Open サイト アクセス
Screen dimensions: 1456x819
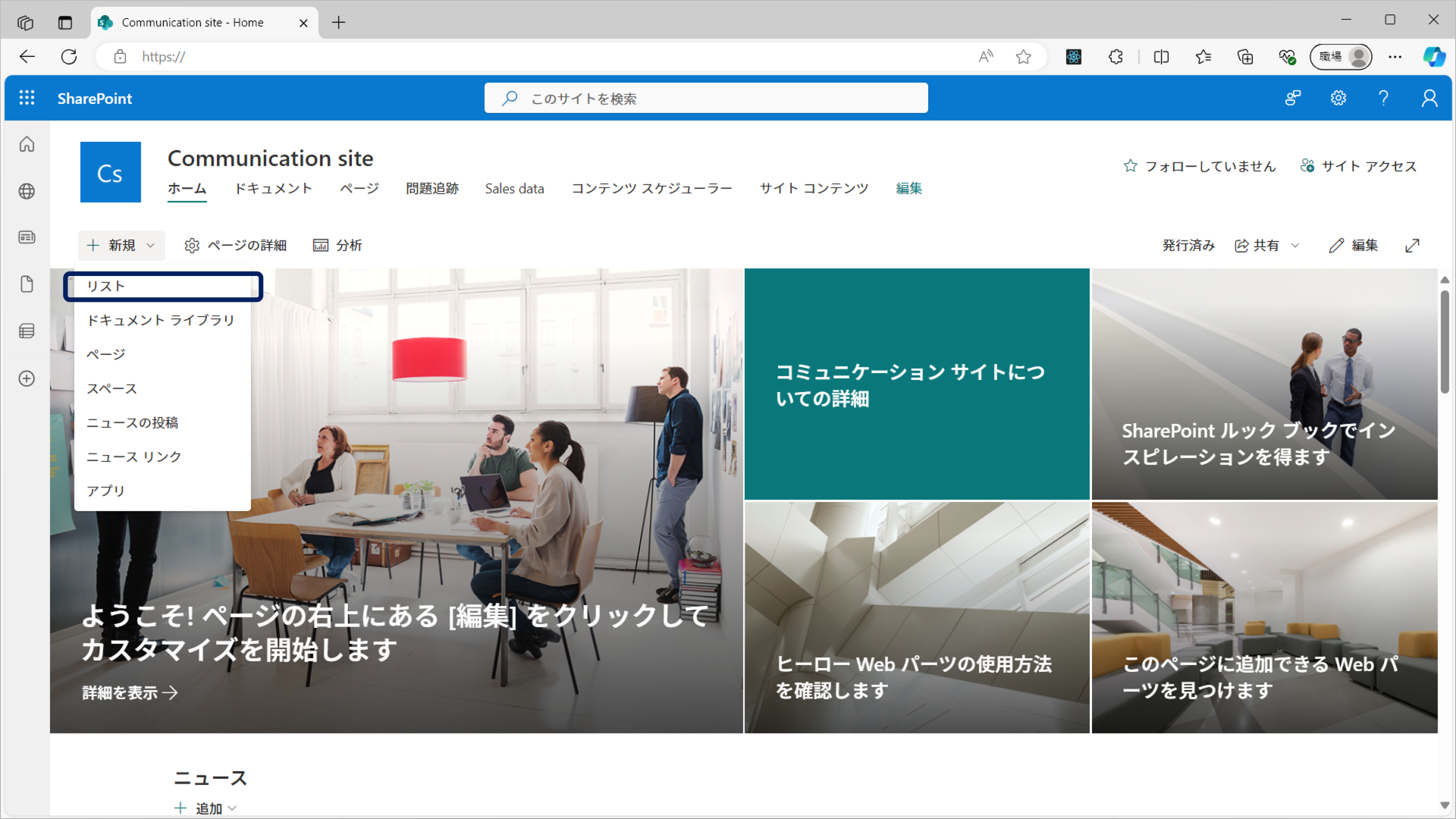[1358, 166]
